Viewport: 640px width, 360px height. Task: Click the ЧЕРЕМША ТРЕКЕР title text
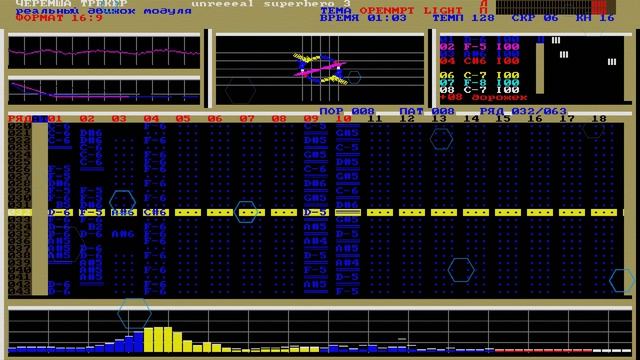tap(71, 4)
